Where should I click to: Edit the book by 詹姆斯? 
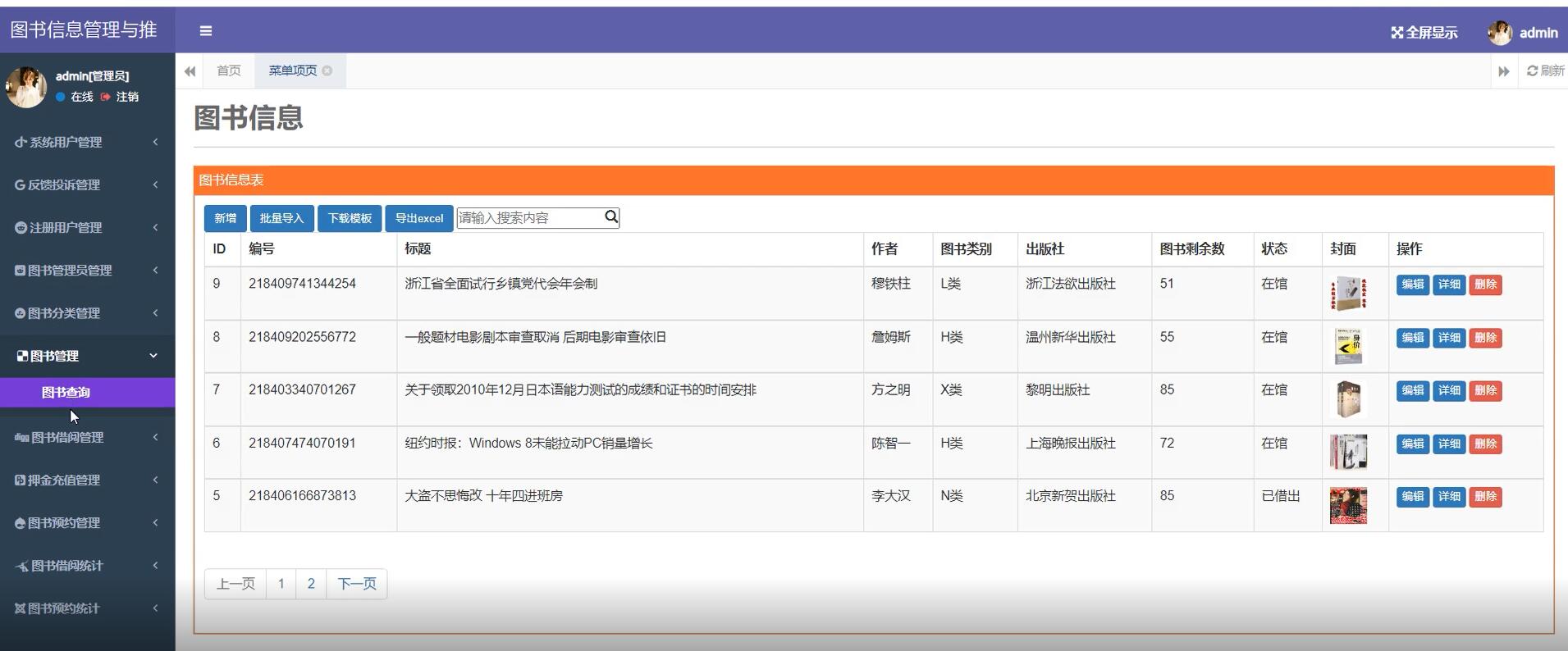click(x=1412, y=338)
